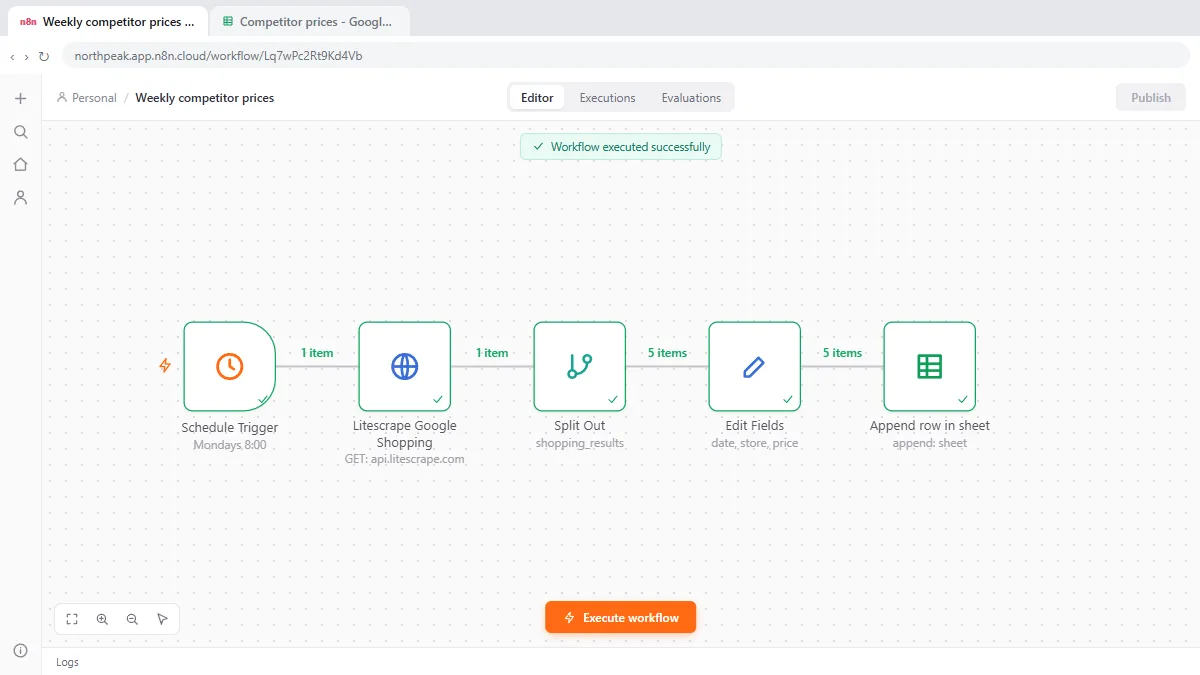The width and height of the screenshot is (1200, 675).
Task: Go back with browser back arrow
Action: pos(12,56)
